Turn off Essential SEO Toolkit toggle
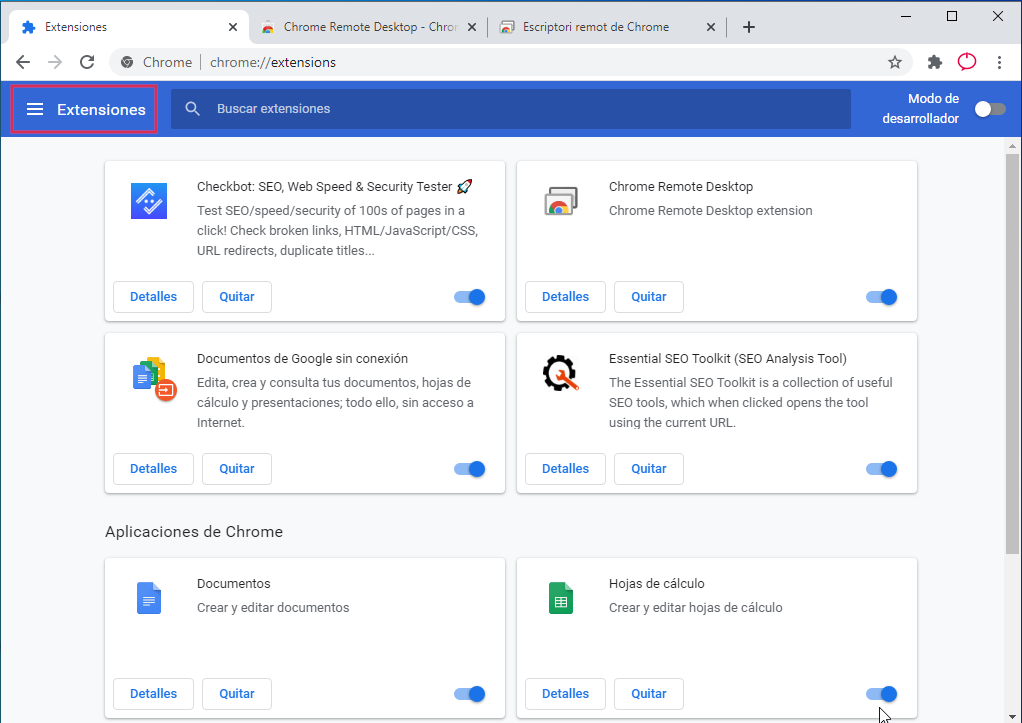The image size is (1022, 723). pos(882,469)
